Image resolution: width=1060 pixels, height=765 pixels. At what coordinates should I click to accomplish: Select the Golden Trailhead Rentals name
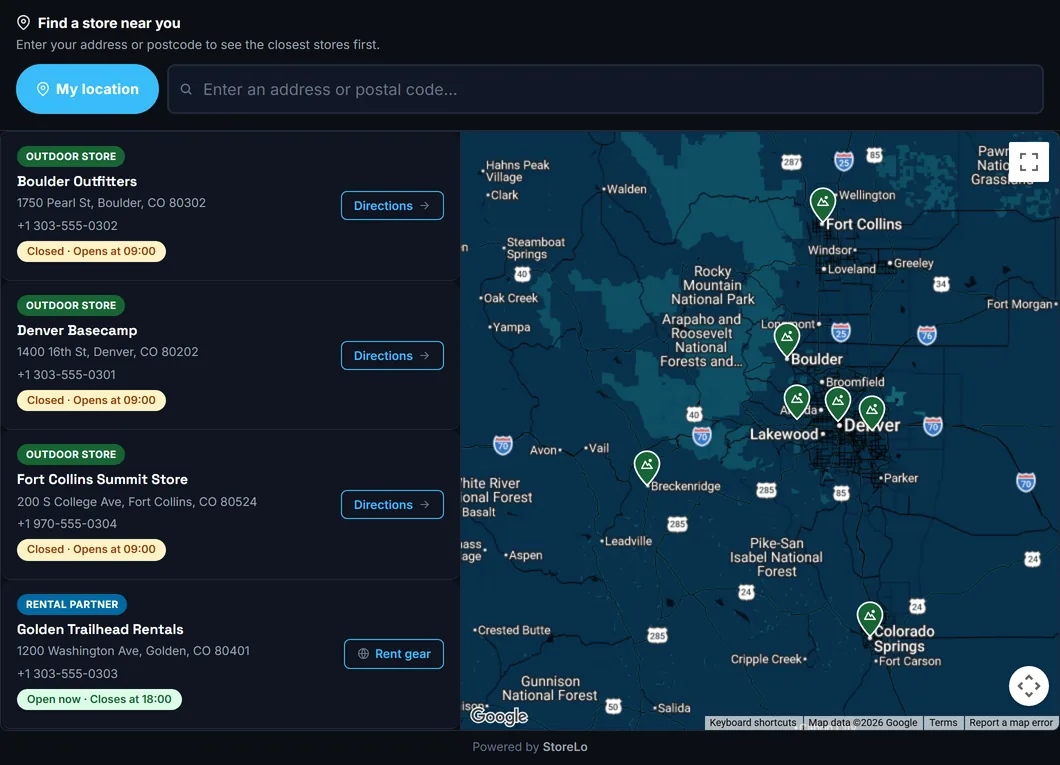click(x=100, y=629)
